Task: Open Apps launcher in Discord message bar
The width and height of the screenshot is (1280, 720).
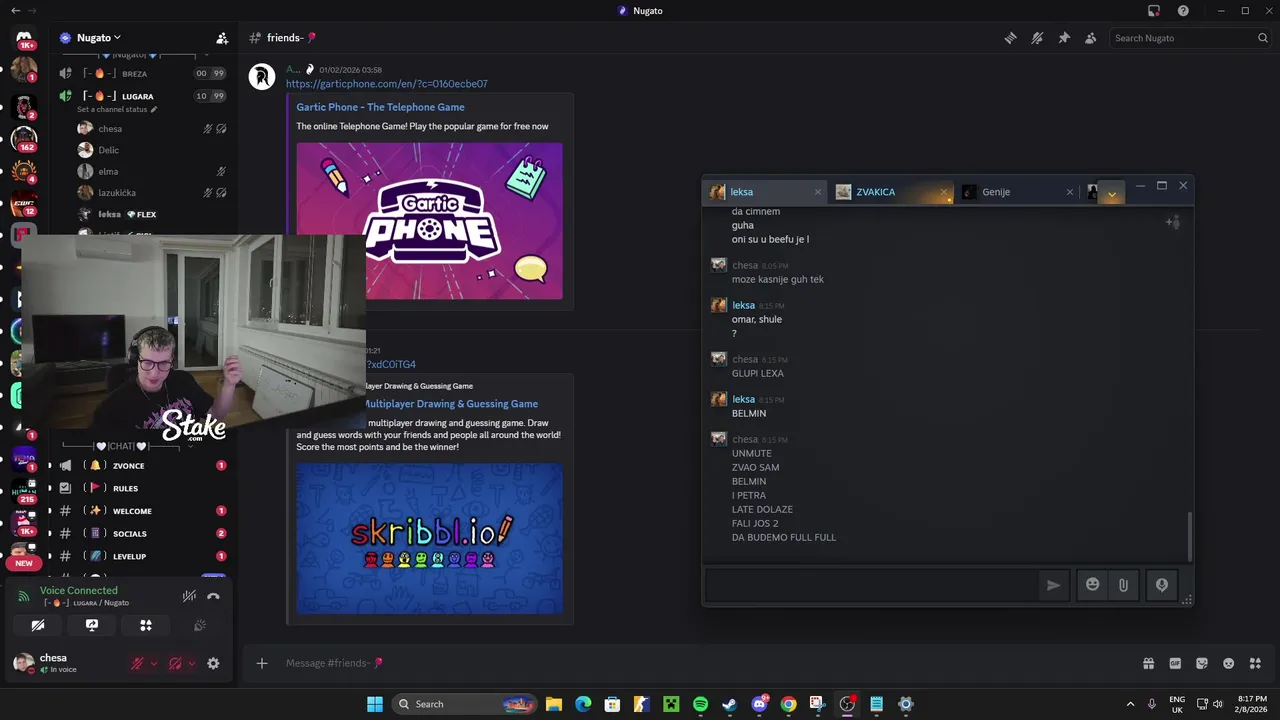Action: click(x=1255, y=663)
